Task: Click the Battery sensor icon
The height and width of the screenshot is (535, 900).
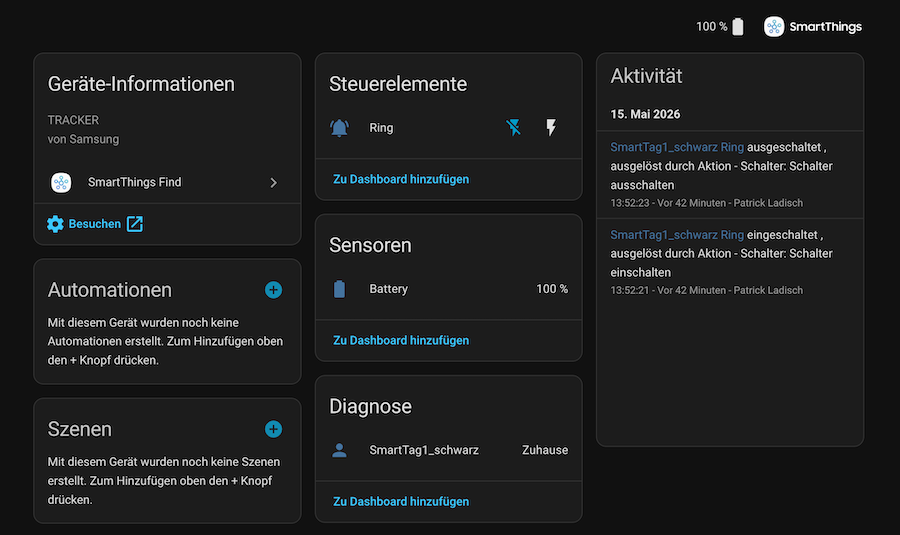Action: click(339, 289)
